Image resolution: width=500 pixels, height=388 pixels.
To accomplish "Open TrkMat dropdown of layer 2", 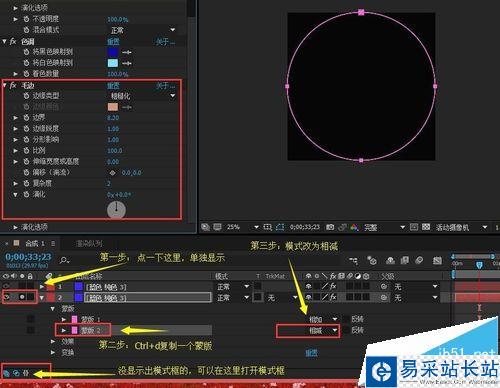I will click(x=281, y=297).
